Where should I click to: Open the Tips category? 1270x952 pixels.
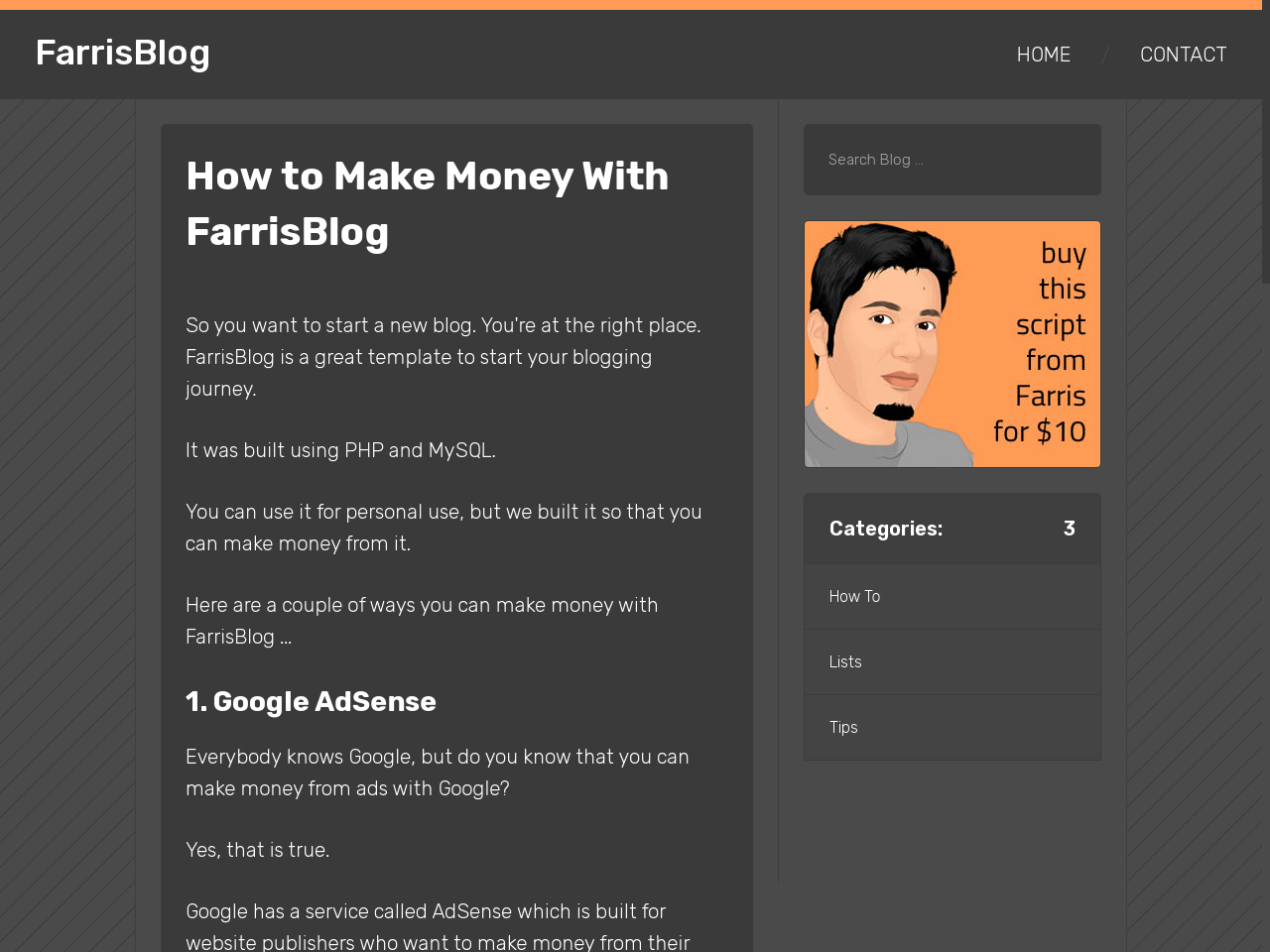[952, 727]
